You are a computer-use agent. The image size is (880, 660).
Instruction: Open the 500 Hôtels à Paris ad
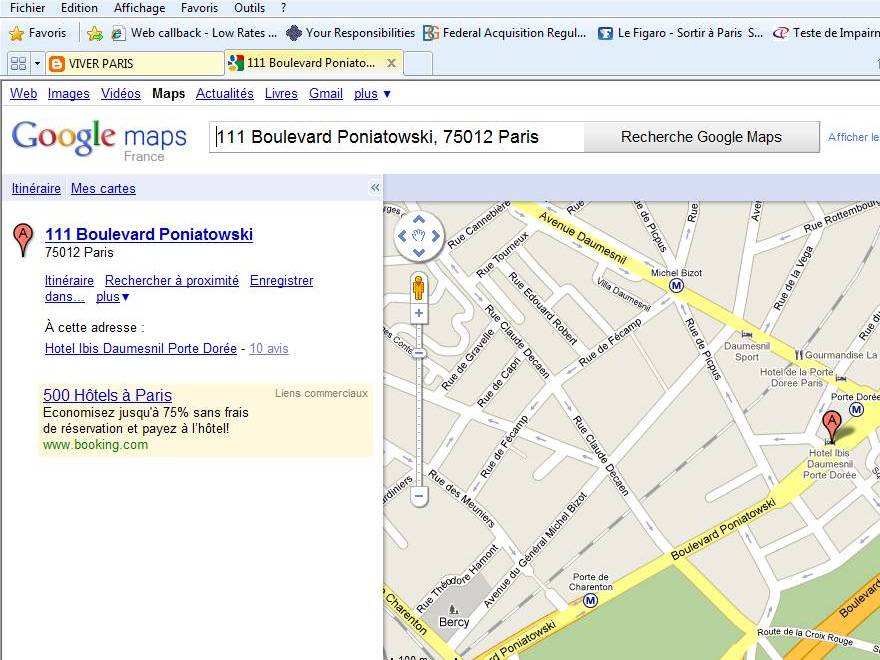click(107, 395)
